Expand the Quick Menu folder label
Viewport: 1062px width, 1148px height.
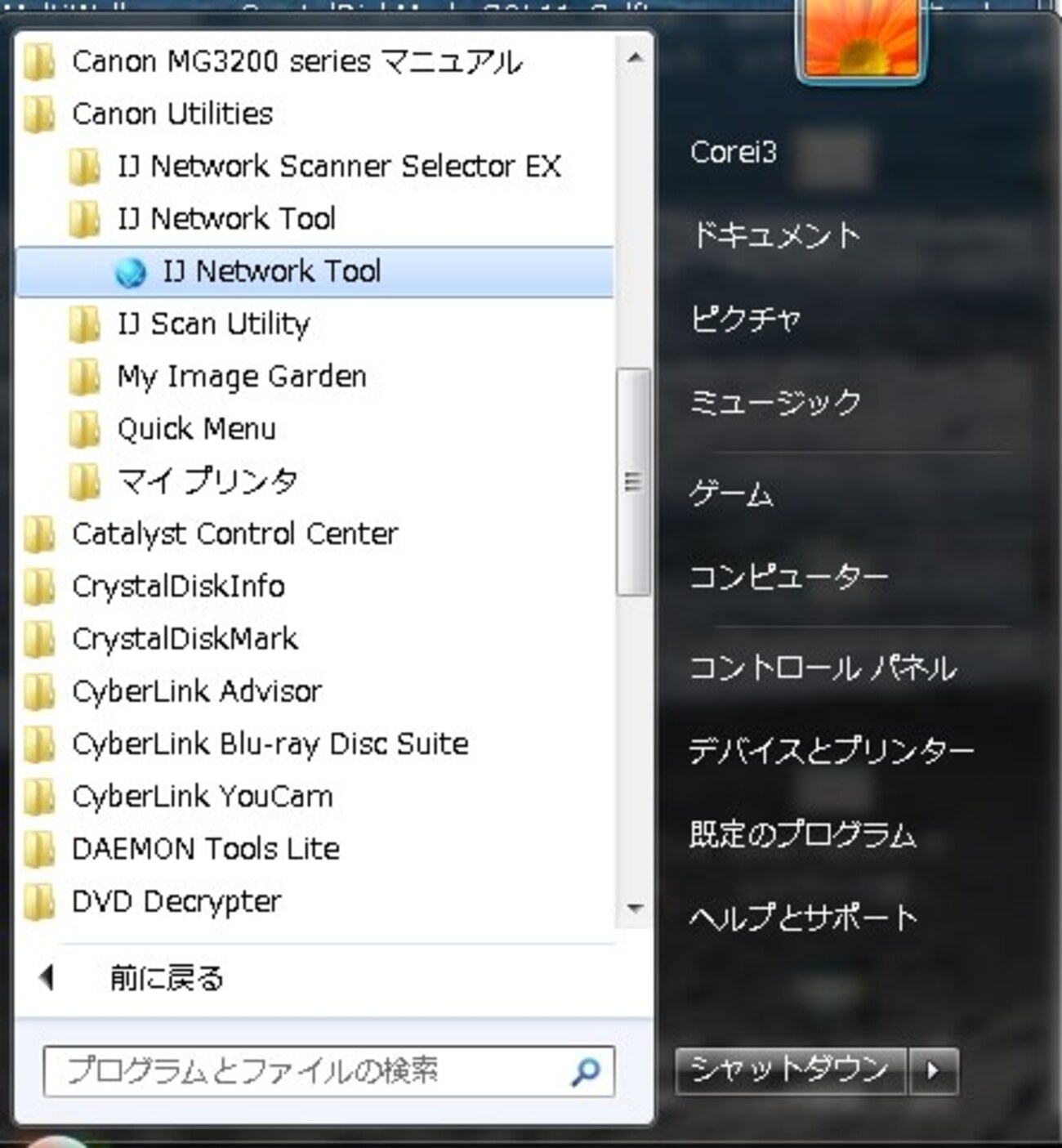(197, 429)
